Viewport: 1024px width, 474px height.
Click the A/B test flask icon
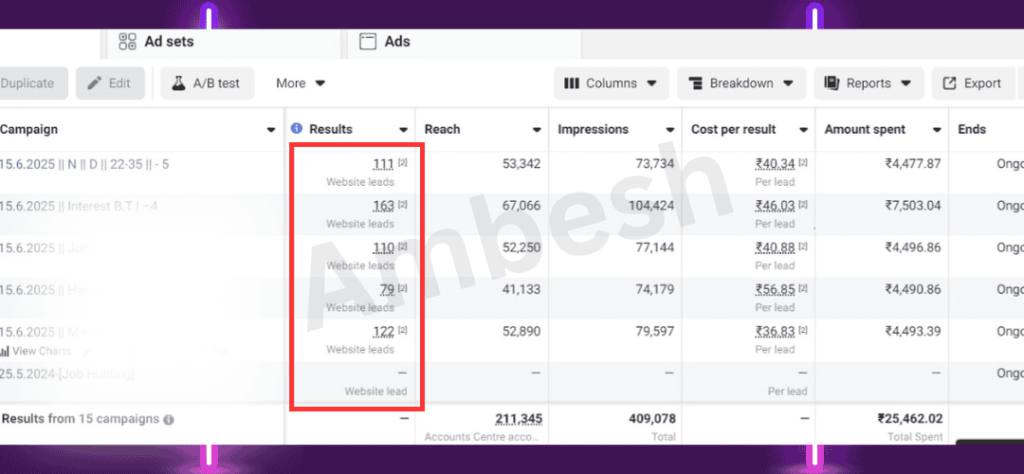pos(178,83)
